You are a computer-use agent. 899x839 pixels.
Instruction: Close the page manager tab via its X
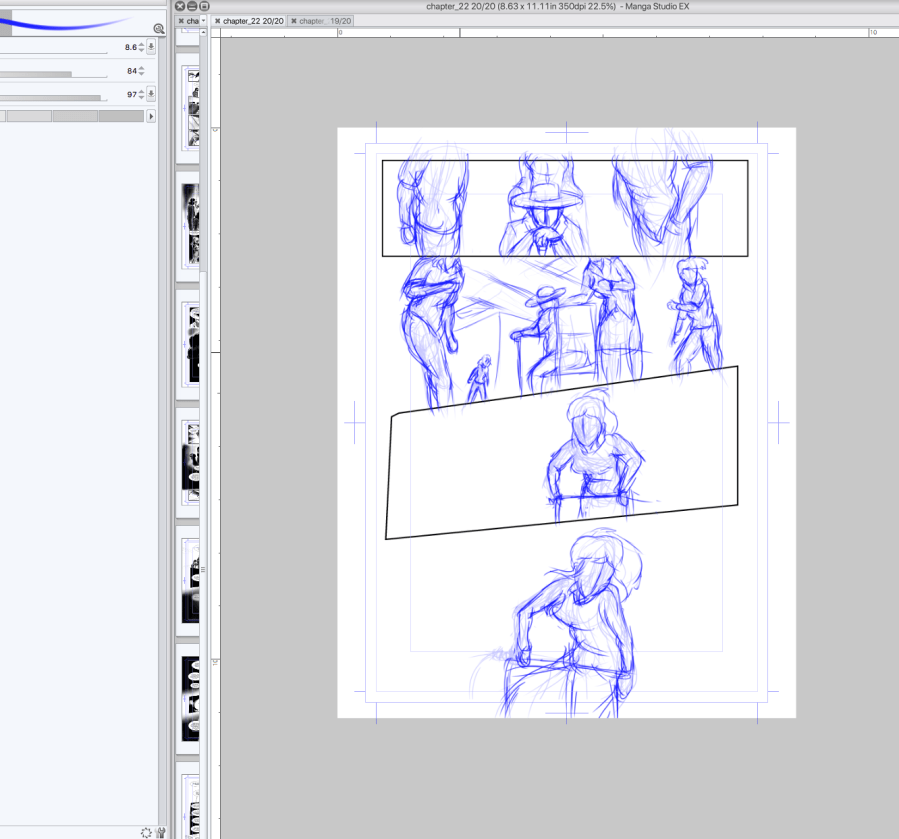[181, 21]
